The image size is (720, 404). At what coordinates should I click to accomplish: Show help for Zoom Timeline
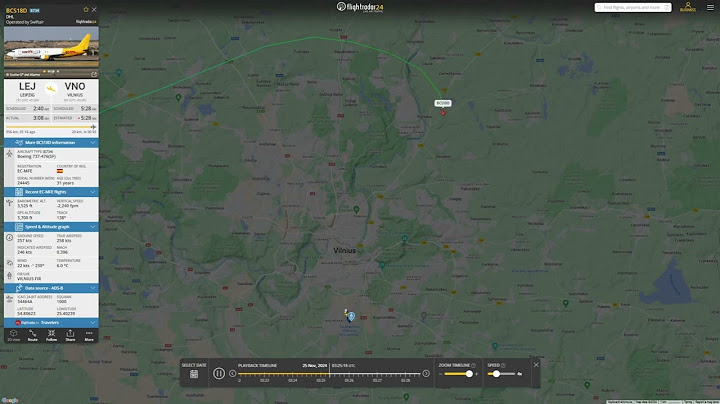pyautogui.click(x=473, y=365)
